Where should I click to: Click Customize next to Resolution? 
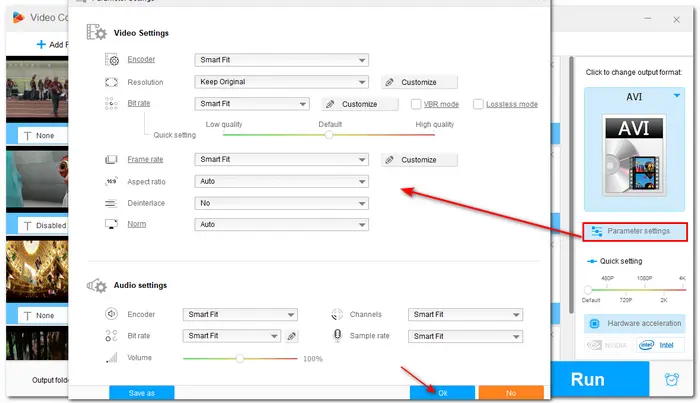pos(419,82)
